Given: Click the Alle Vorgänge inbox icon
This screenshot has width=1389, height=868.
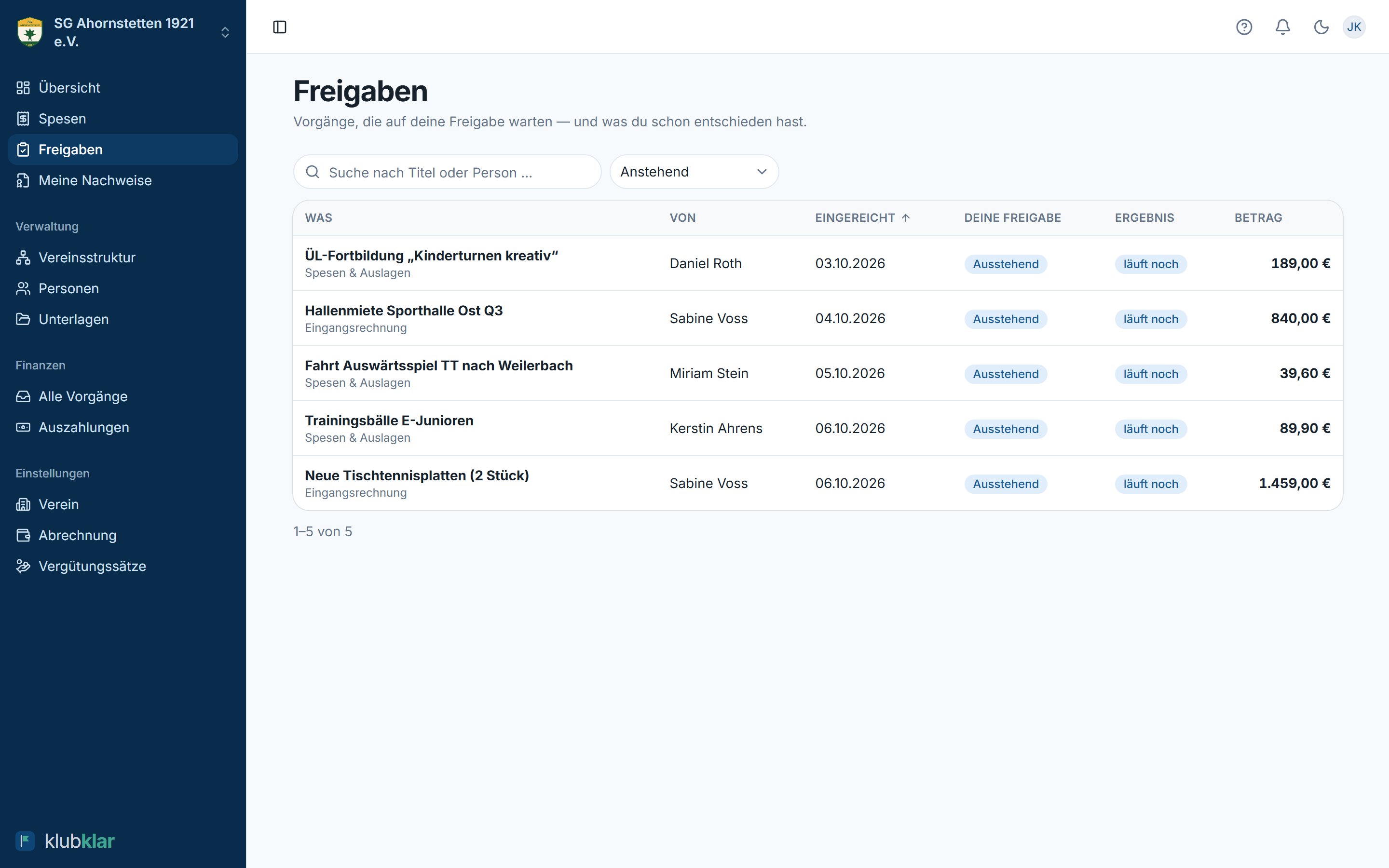Looking at the screenshot, I should (23, 397).
